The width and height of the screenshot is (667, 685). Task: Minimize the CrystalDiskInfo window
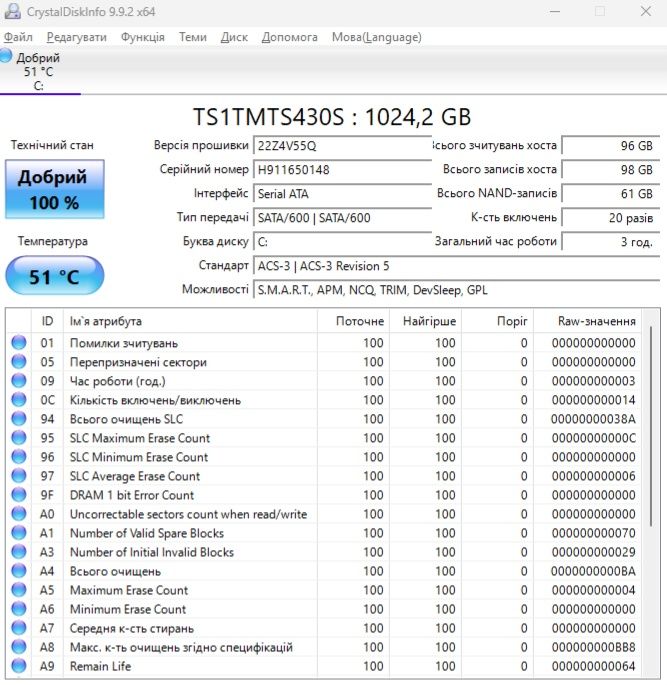tap(555, 11)
